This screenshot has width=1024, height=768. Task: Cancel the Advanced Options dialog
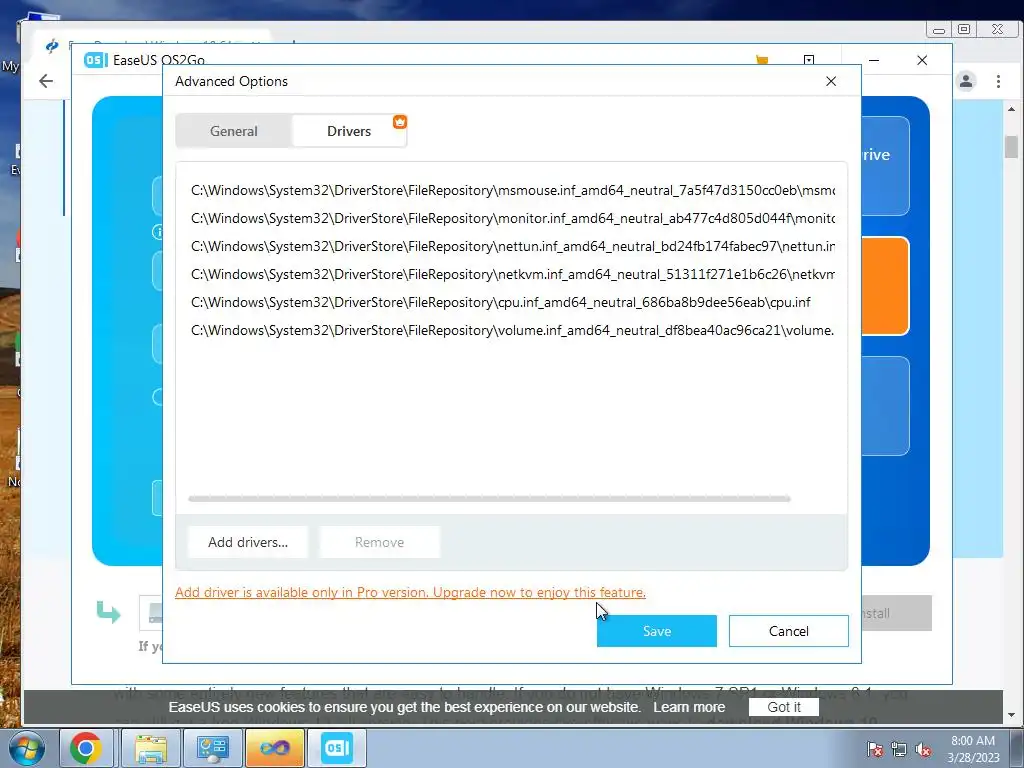coord(788,631)
